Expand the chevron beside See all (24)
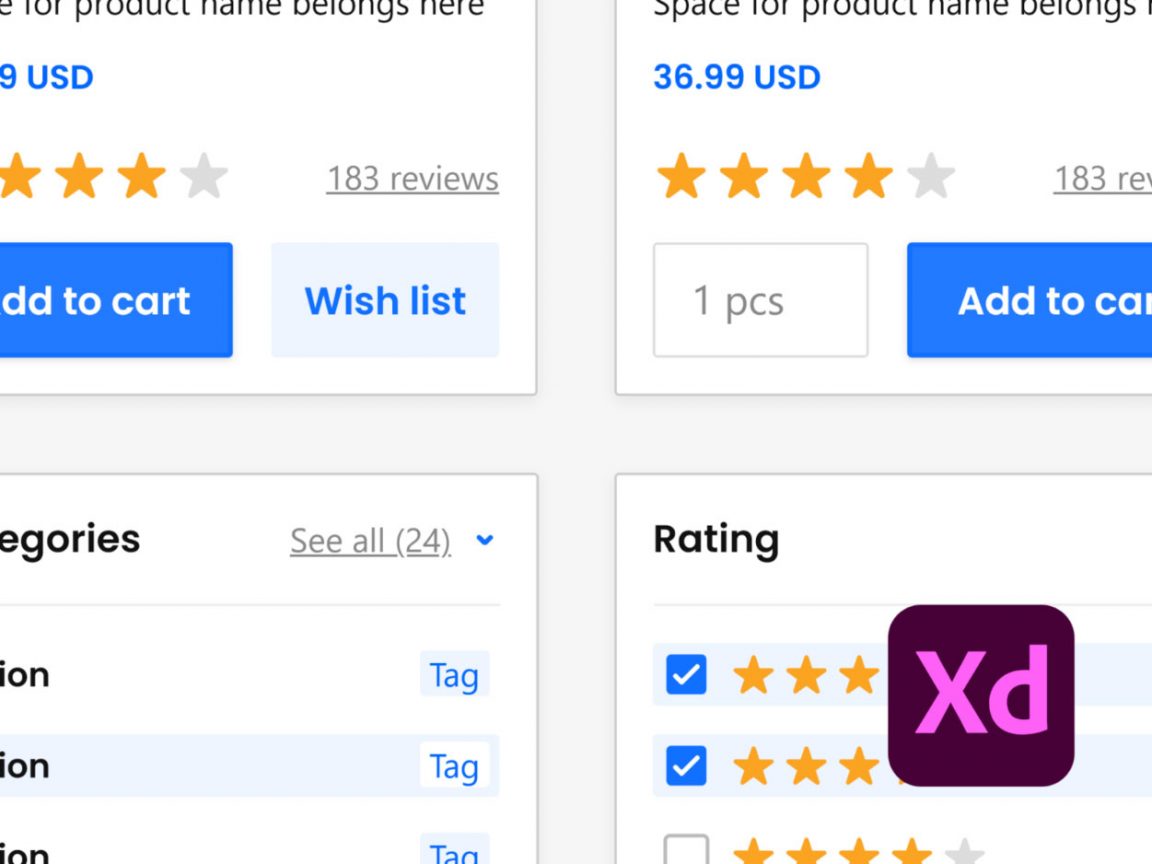 pos(486,541)
